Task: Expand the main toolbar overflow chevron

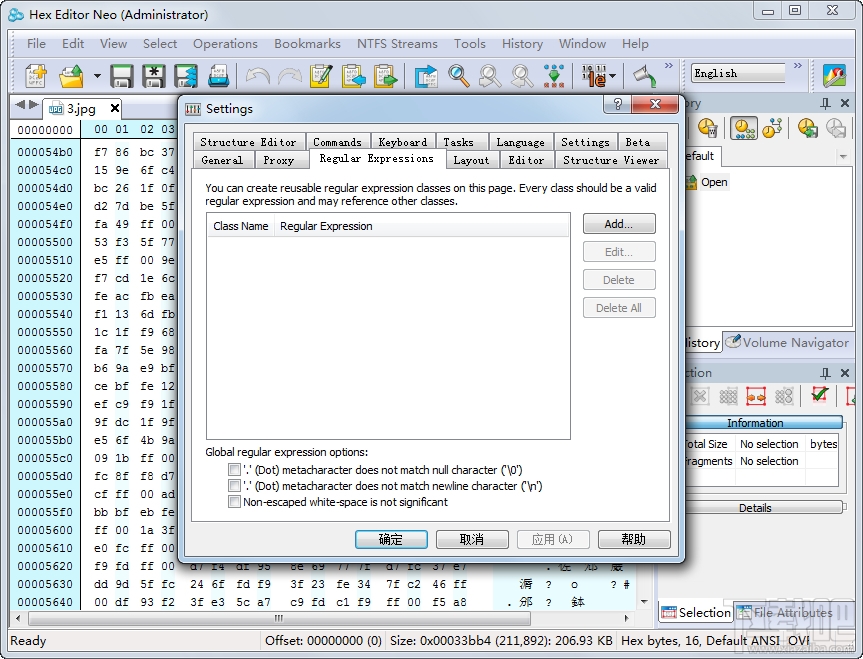Action: pyautogui.click(x=669, y=66)
